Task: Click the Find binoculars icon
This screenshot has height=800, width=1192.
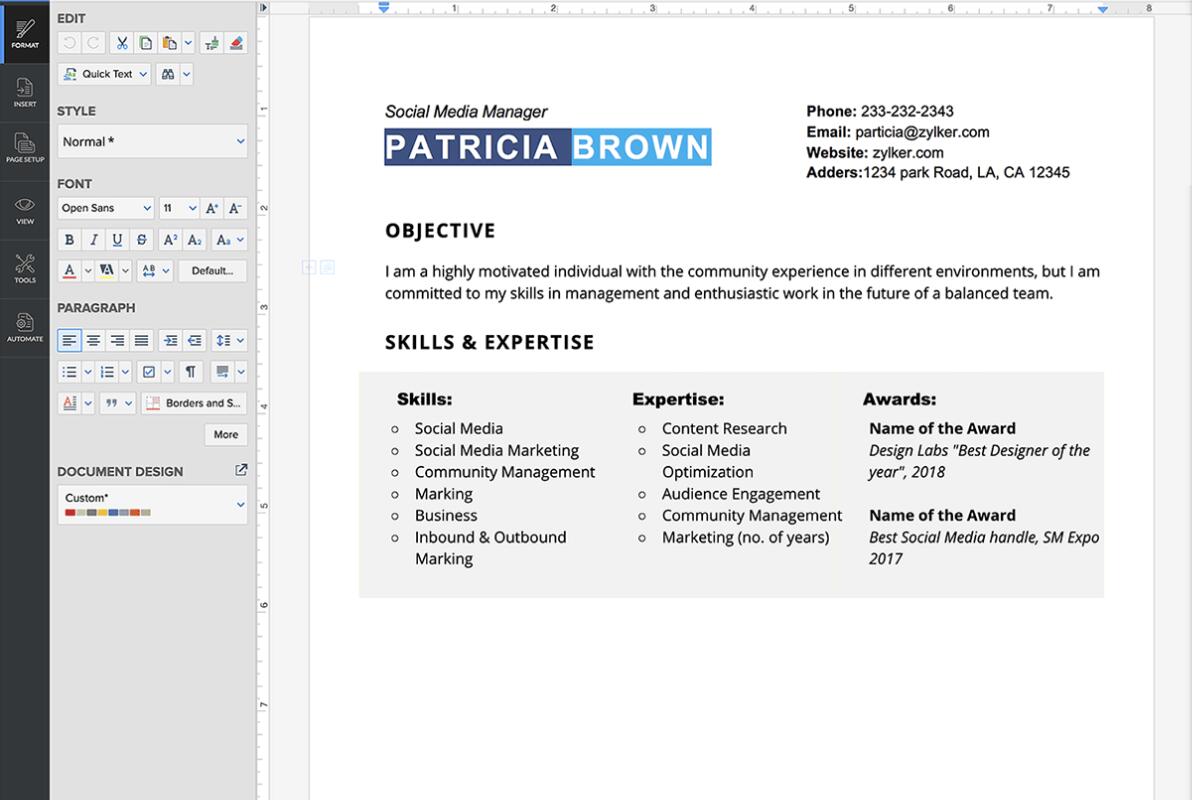Action: point(168,74)
